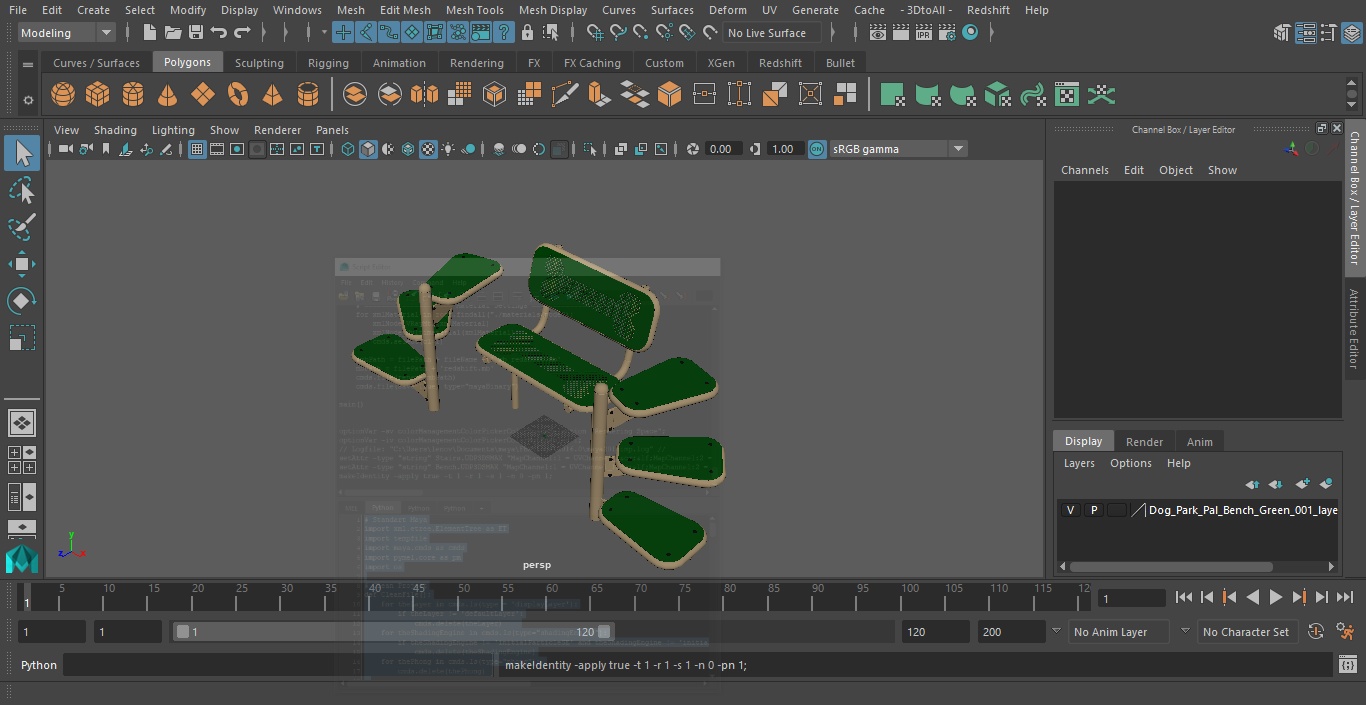Viewport: 1366px width, 705px height.
Task: Open the Redshift menu in menu bar
Action: (988, 10)
